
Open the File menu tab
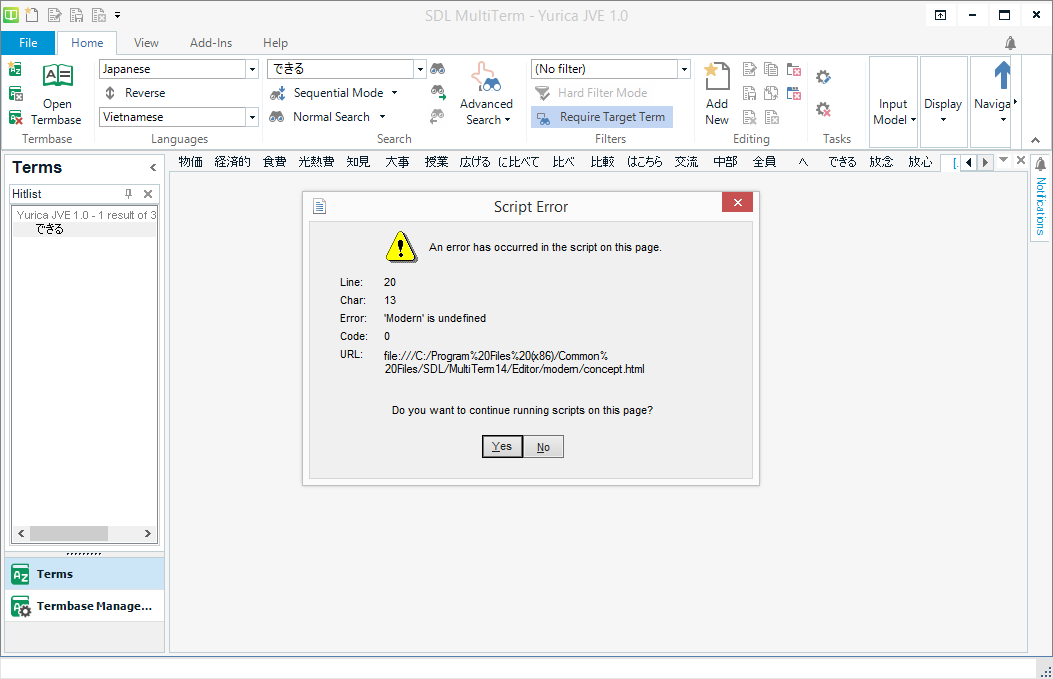pyautogui.click(x=28, y=43)
